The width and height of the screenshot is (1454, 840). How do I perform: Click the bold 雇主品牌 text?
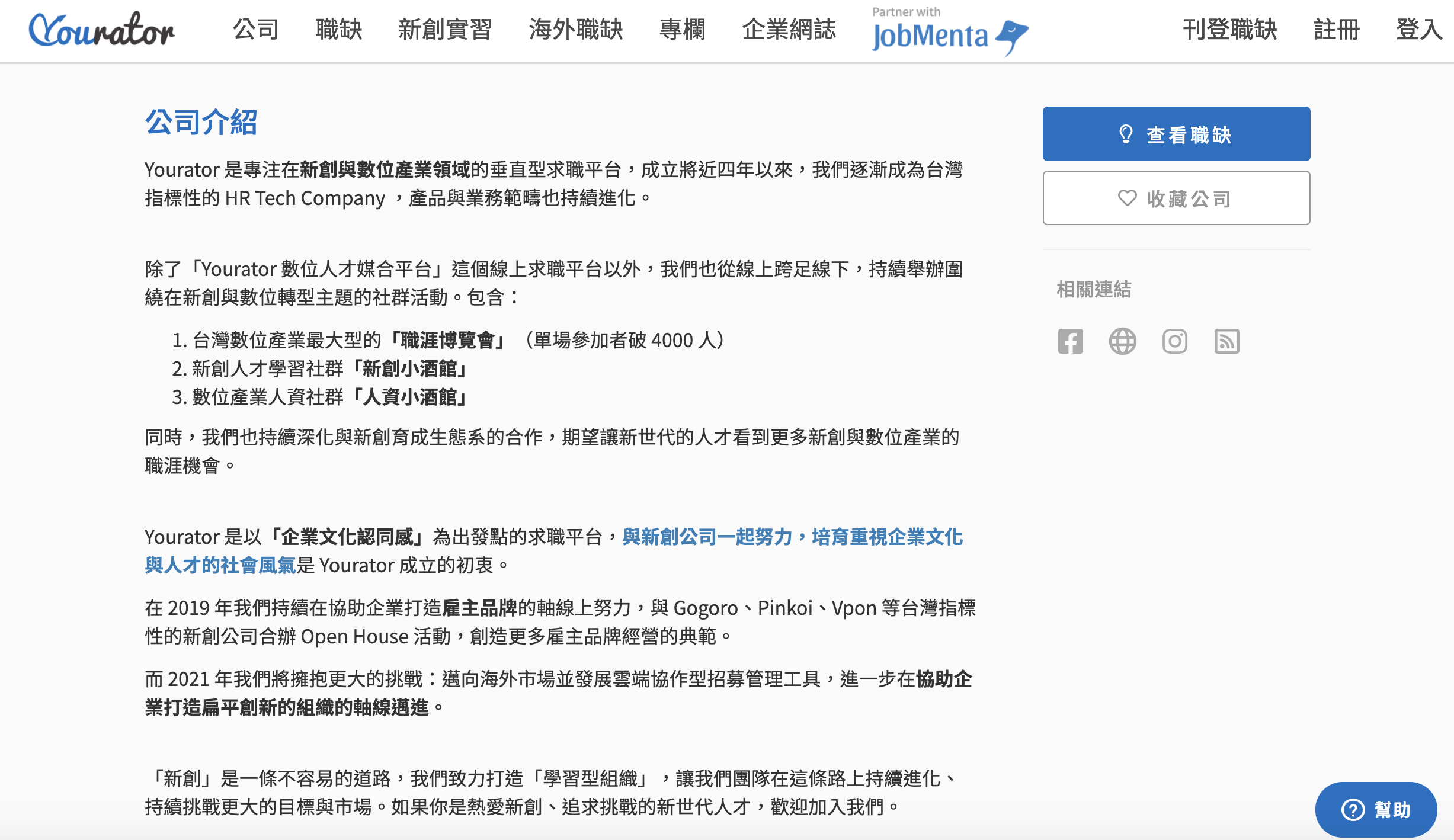coord(480,608)
